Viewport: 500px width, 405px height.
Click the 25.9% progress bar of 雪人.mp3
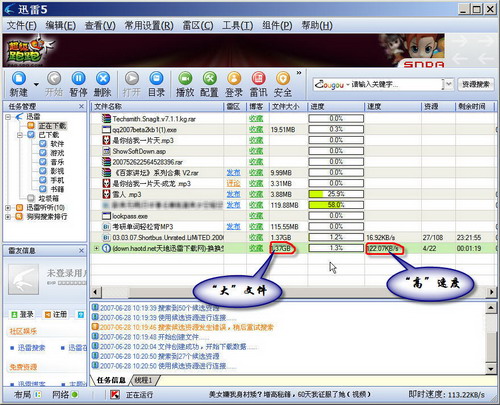pyautogui.click(x=336, y=194)
